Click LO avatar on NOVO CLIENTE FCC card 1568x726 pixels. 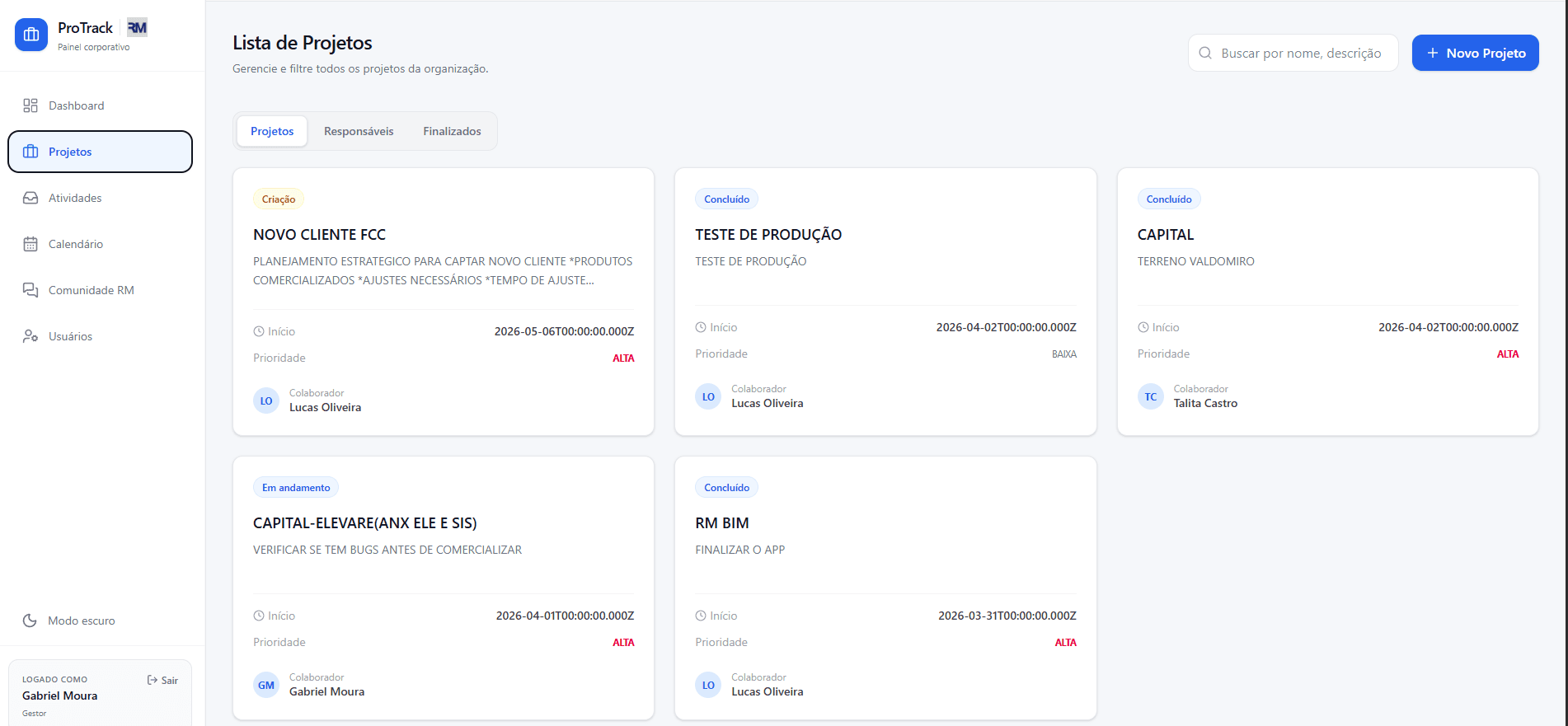point(266,400)
